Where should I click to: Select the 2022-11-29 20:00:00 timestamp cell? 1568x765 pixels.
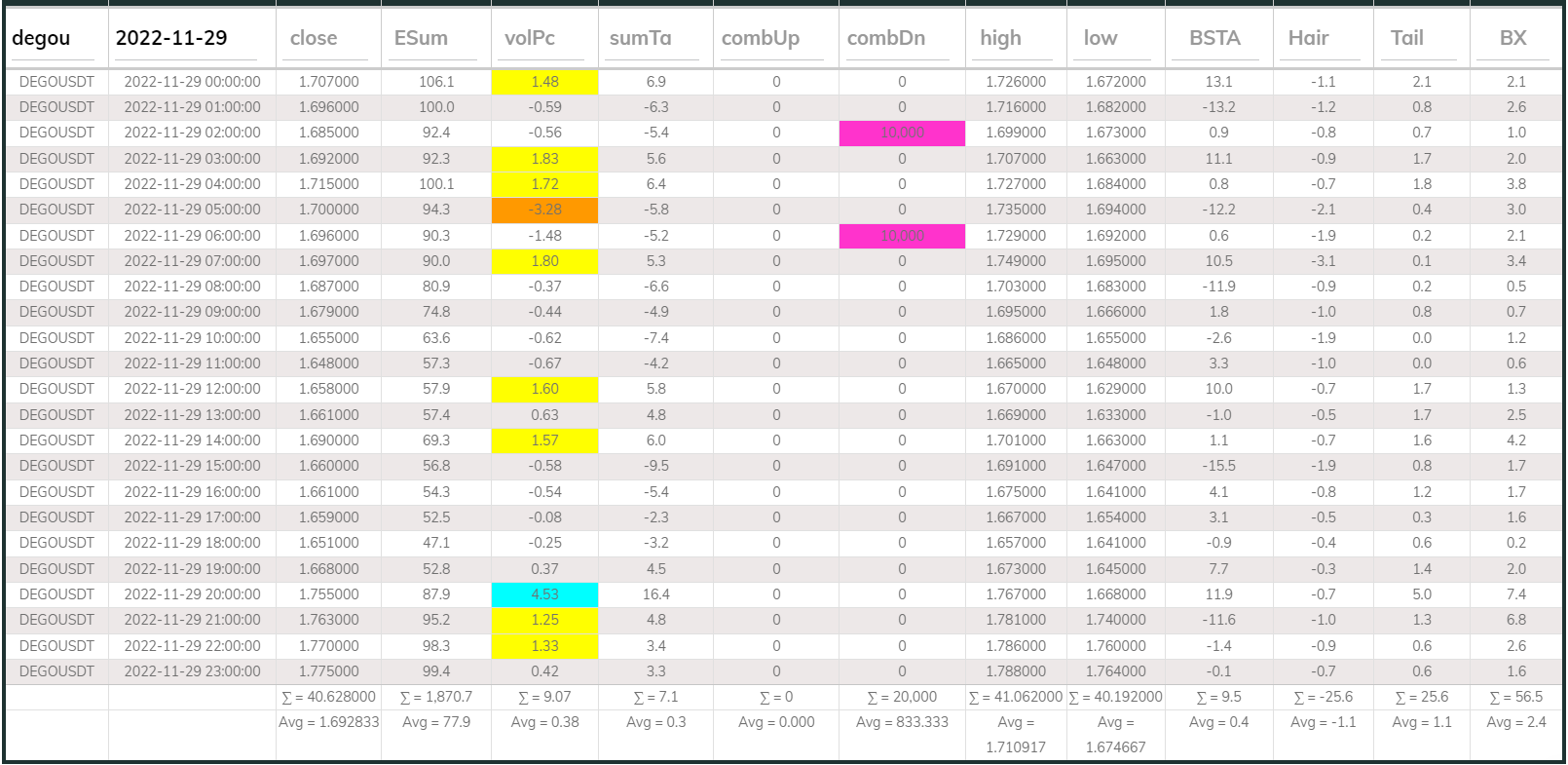coord(192,594)
